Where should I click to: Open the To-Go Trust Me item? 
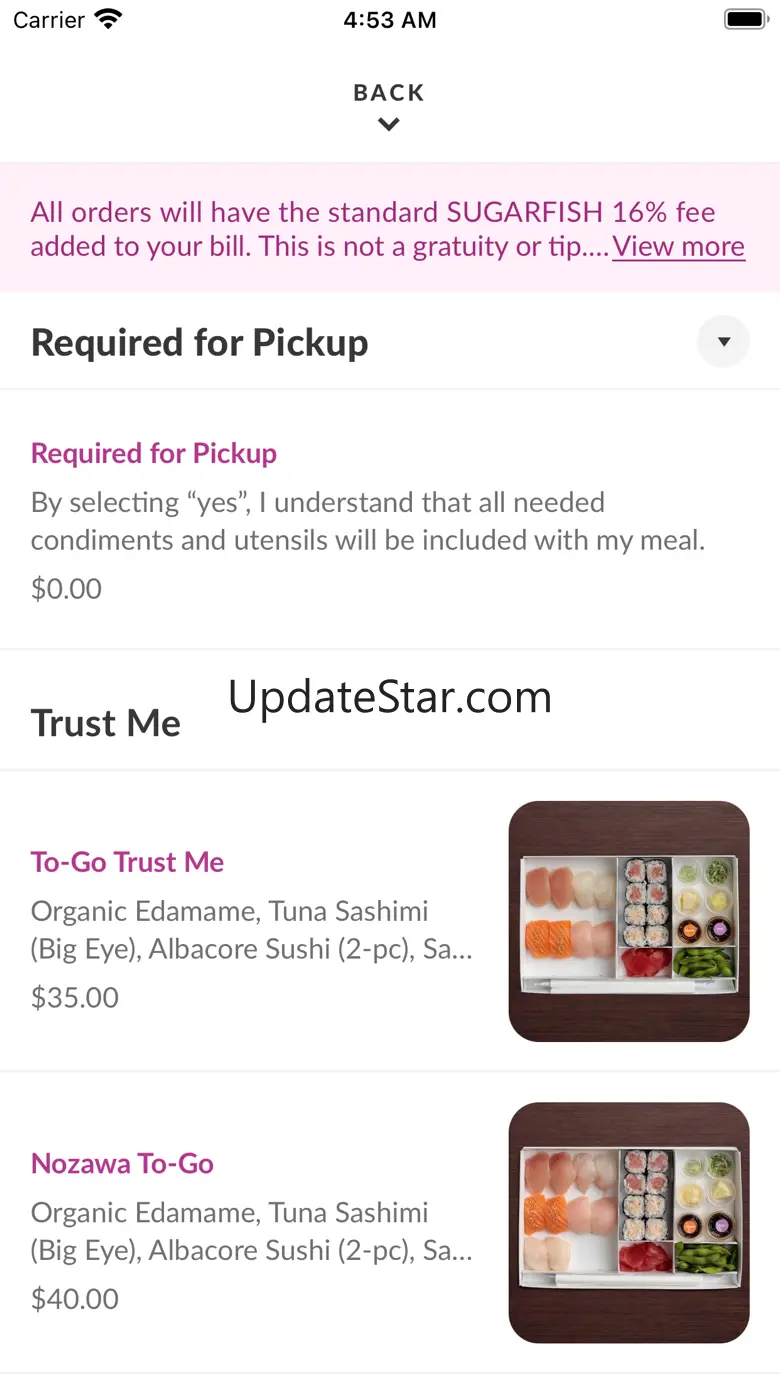click(127, 862)
